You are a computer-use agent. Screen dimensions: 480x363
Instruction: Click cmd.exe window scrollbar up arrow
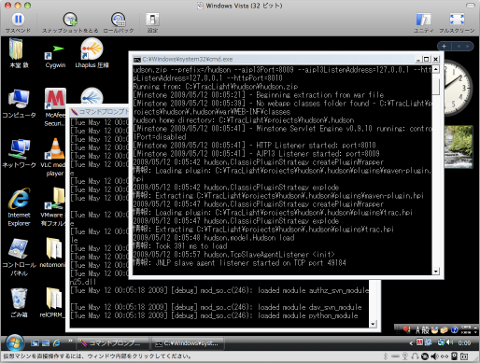pos(436,69)
